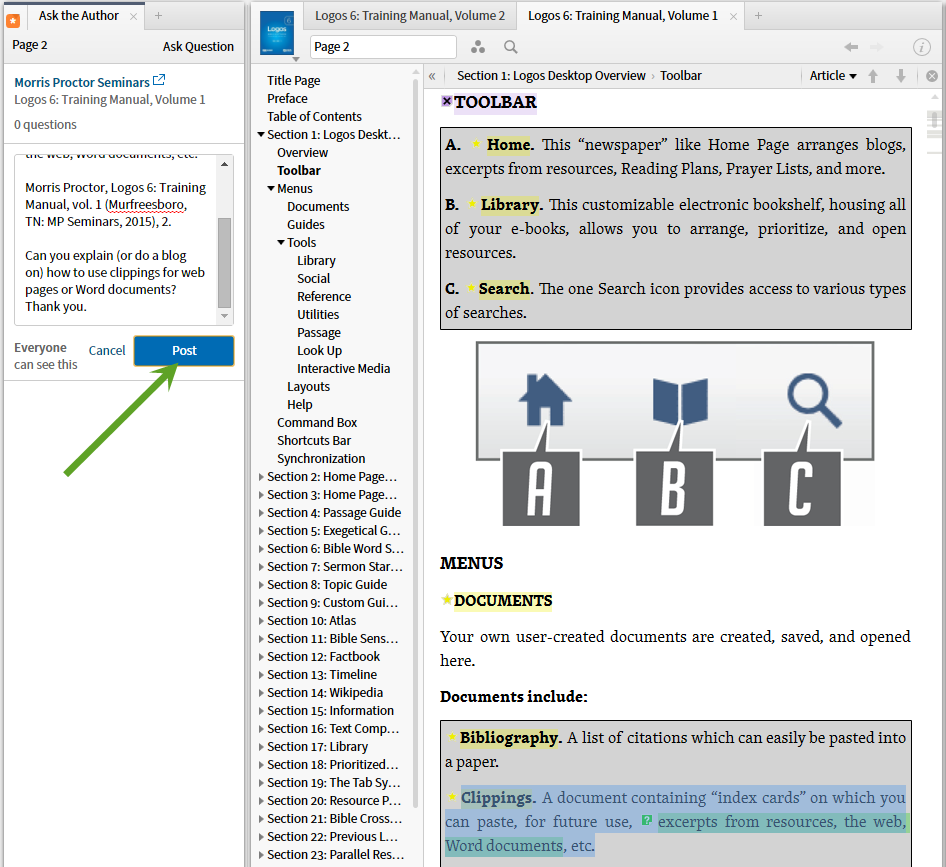The image size is (946, 867).
Task: Expand Section 4: Passage Guide node
Action: (x=261, y=513)
